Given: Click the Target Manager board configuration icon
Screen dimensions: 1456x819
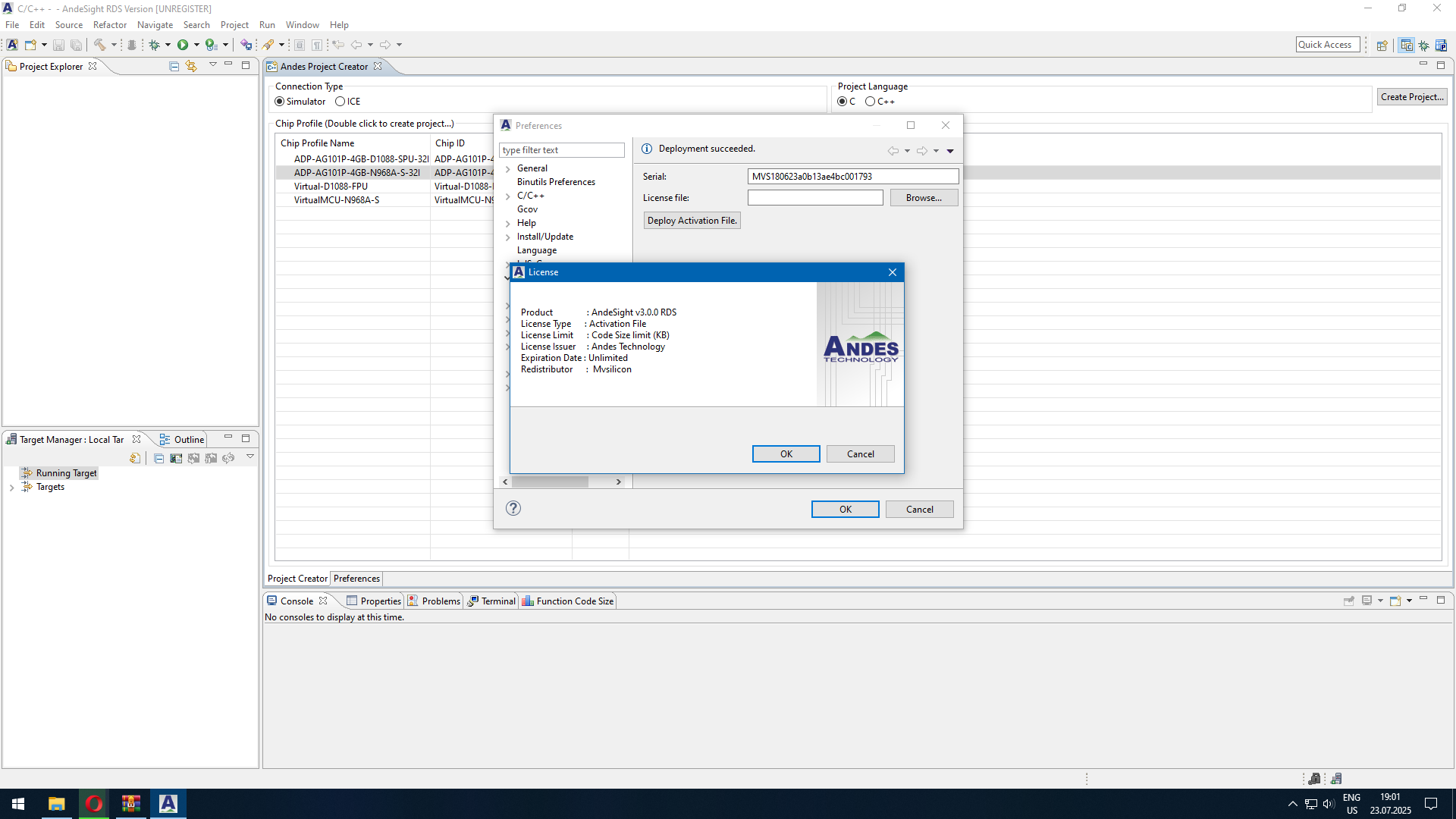Looking at the screenshot, I should coord(176,458).
